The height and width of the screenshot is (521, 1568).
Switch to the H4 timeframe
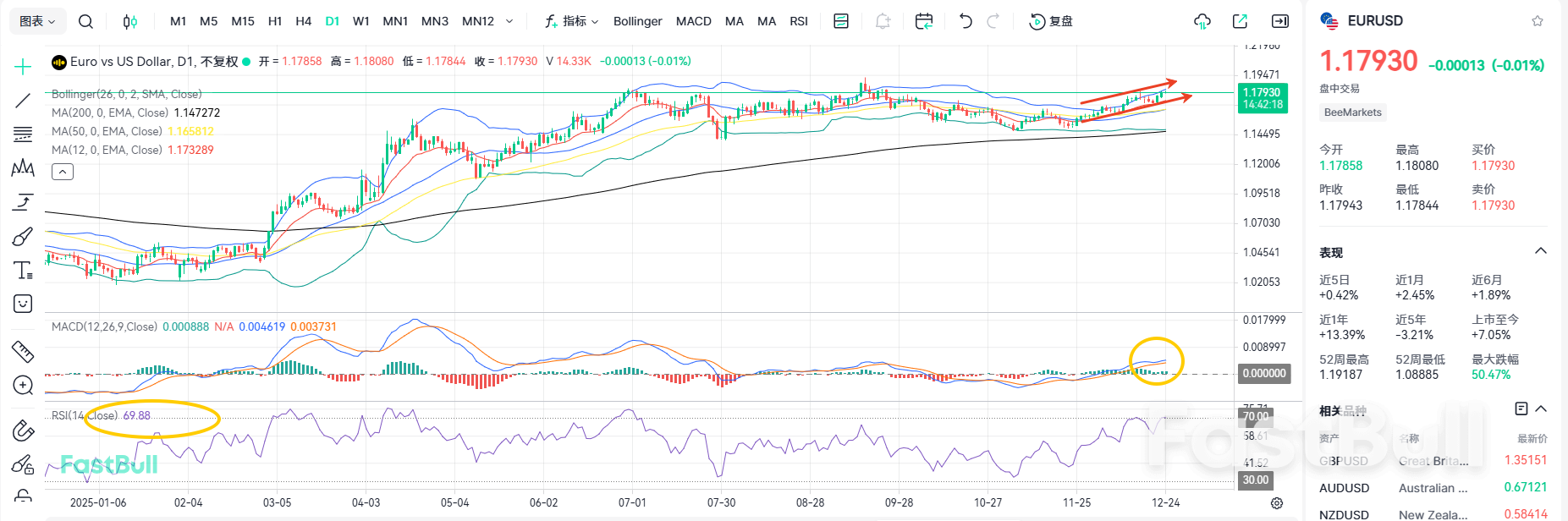(303, 21)
